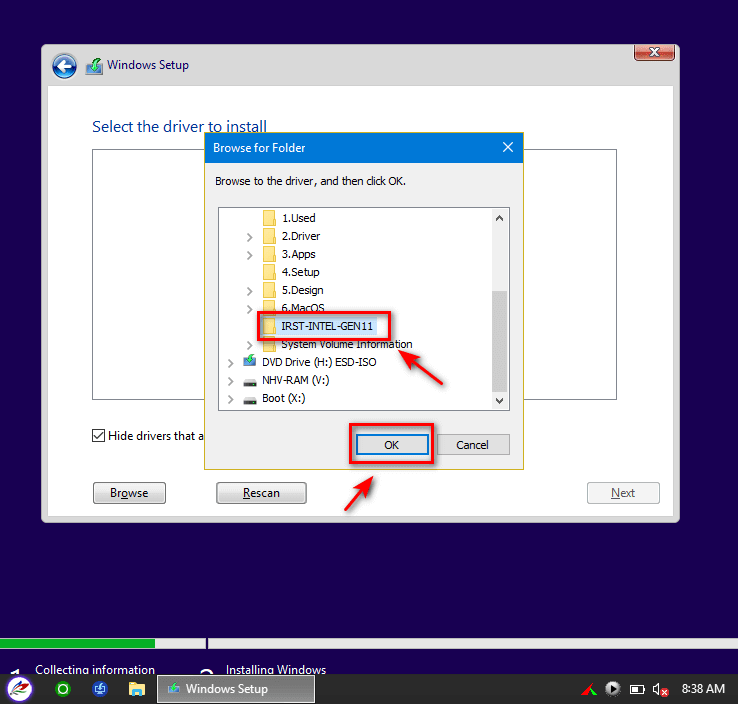The image size is (738, 704).
Task: Select the Boot (X:) drive icon
Action: (x=249, y=398)
